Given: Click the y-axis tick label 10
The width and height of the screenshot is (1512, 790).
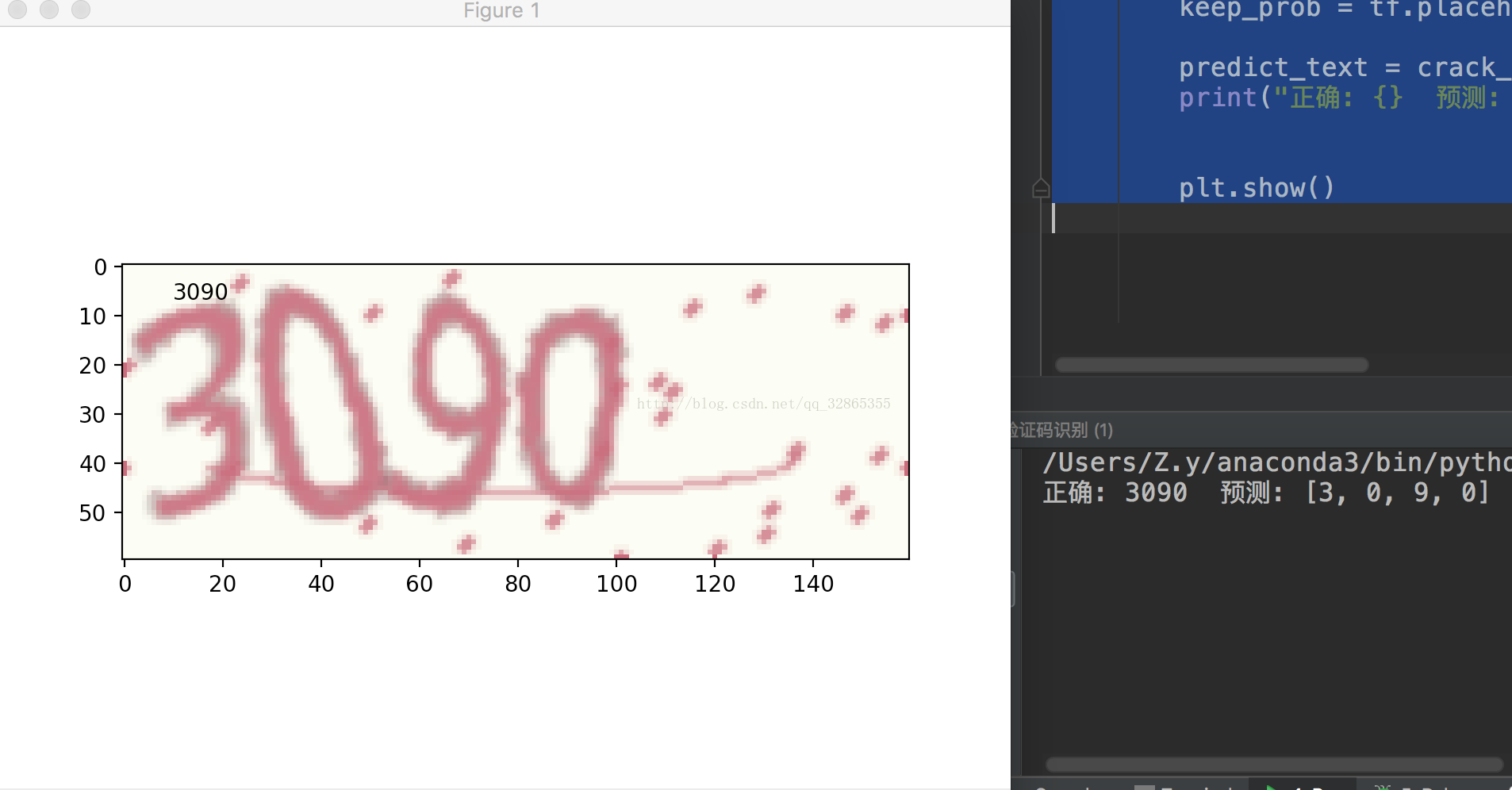Looking at the screenshot, I should [x=93, y=316].
